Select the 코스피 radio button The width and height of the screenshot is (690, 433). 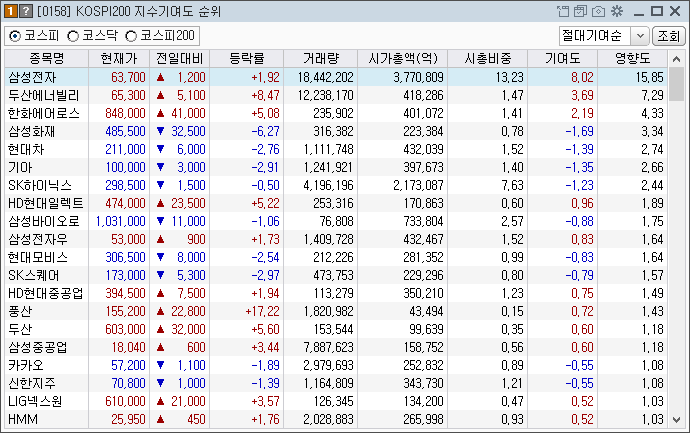(x=15, y=35)
